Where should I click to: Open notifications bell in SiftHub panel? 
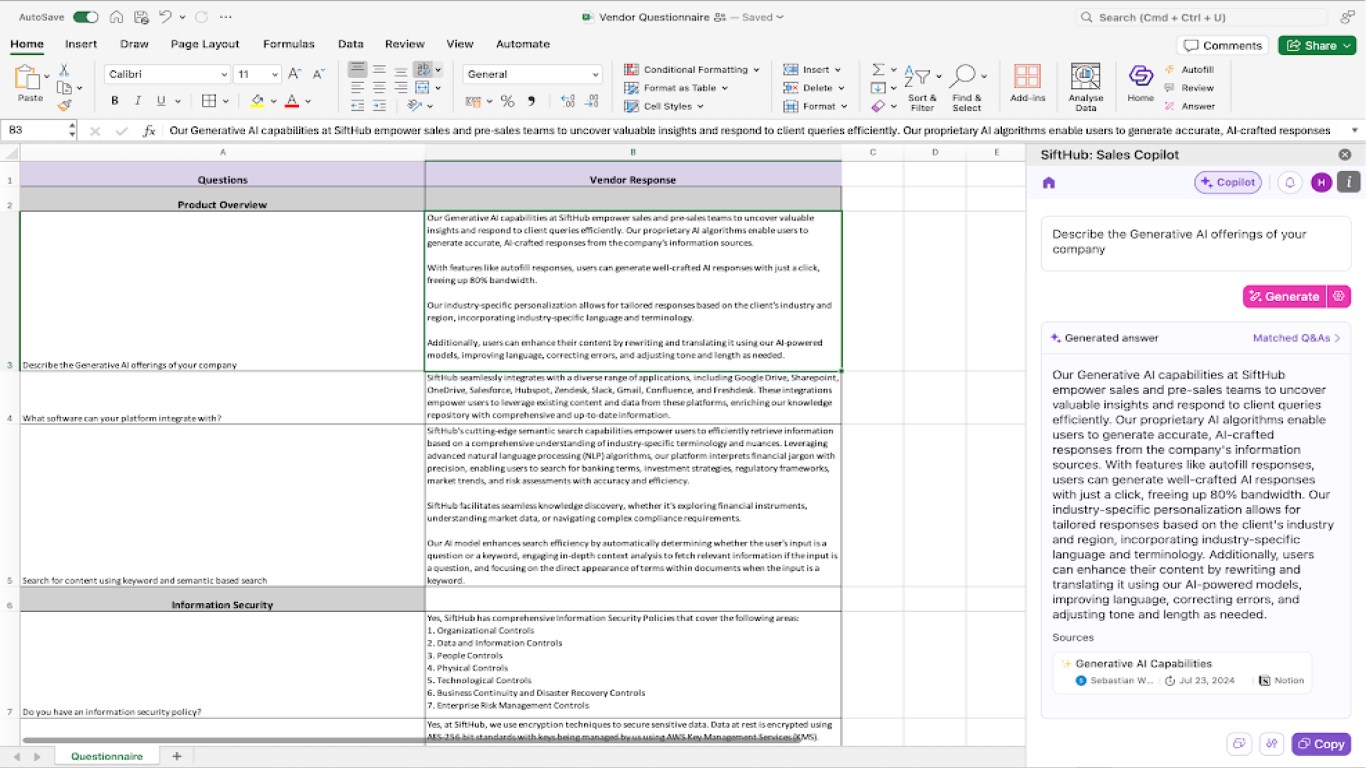[x=1290, y=182]
